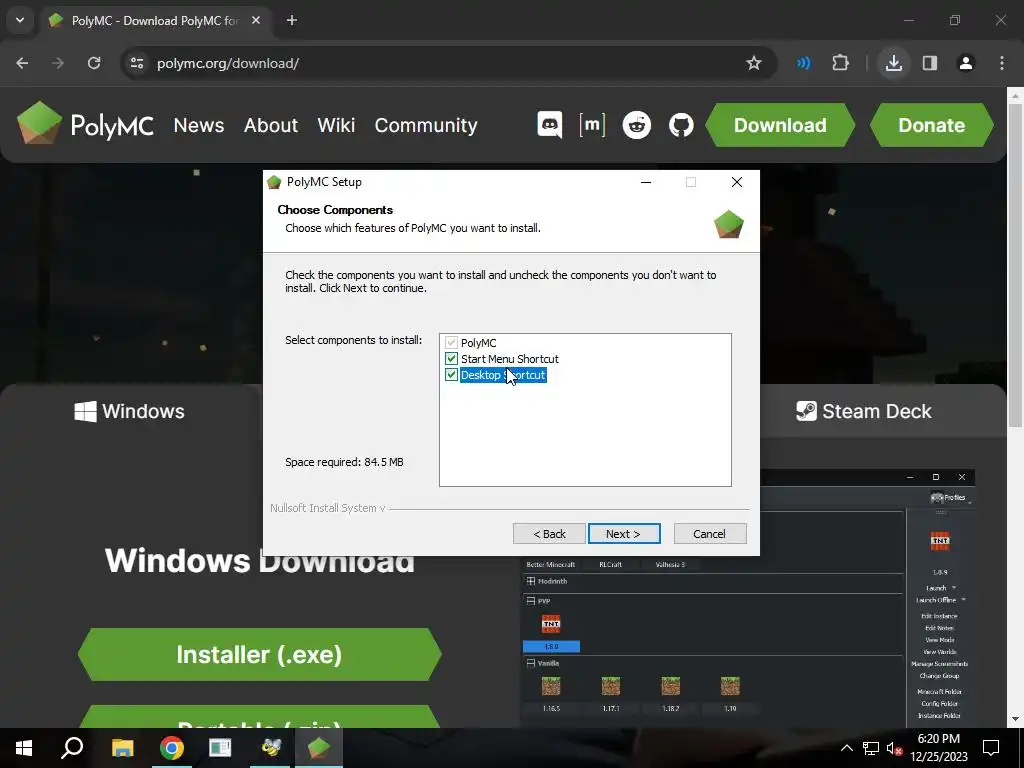Click the PolyMC launcher screenshot image
The width and height of the screenshot is (1024, 768).
(x=748, y=598)
